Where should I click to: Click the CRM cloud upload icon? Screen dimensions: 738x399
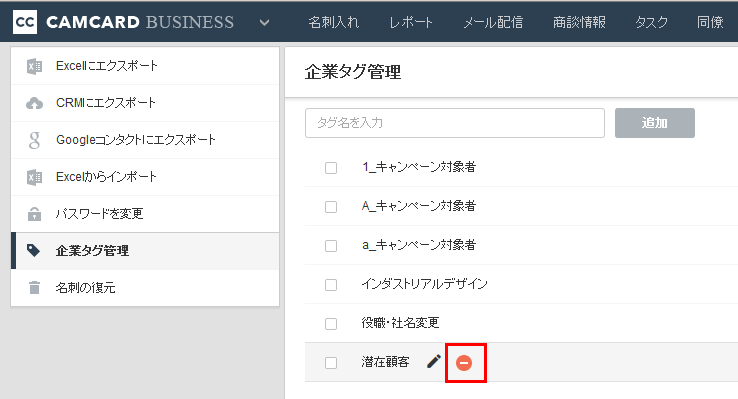[x=34, y=103]
